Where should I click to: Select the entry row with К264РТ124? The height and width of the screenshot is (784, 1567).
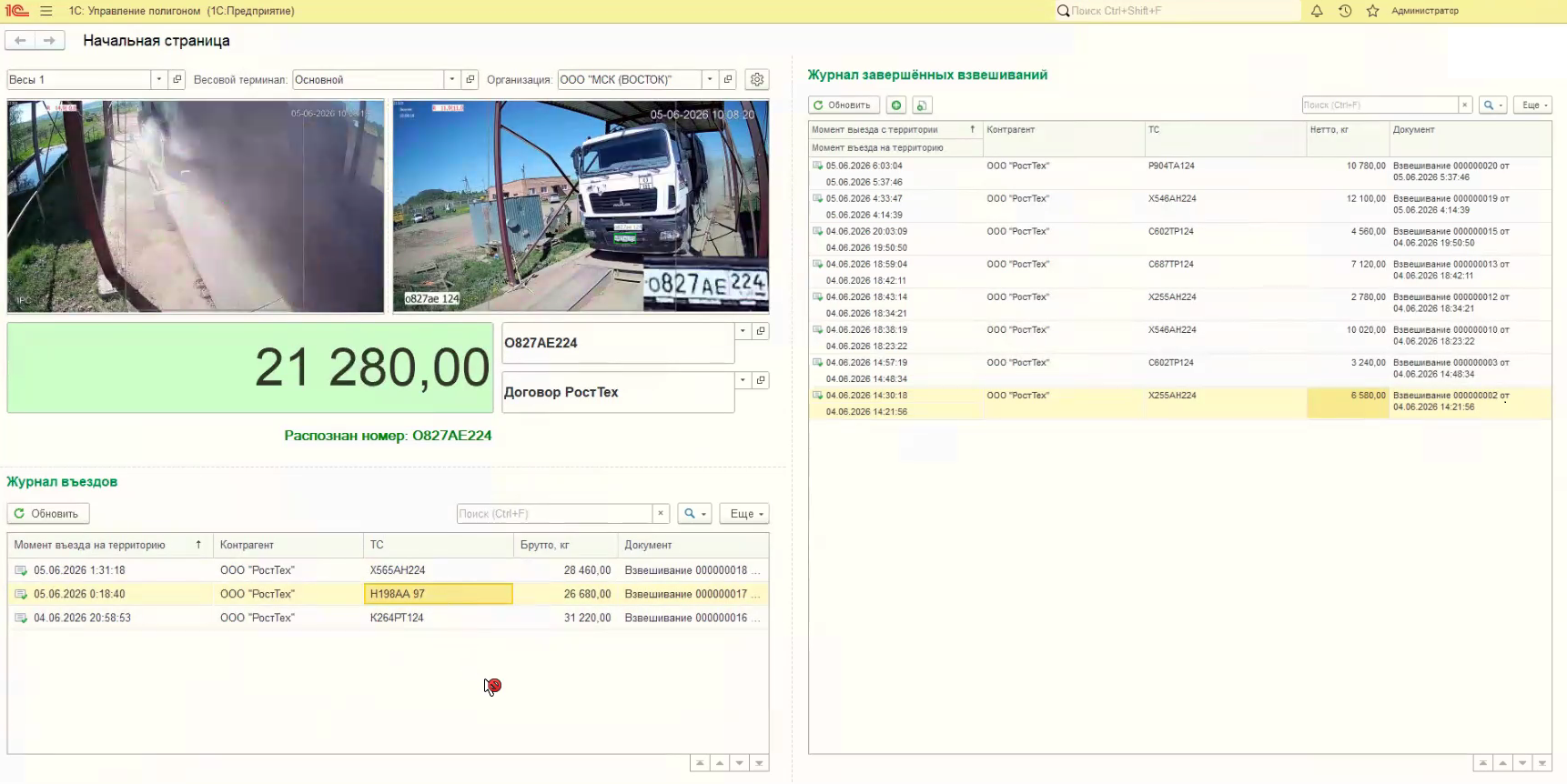click(388, 618)
